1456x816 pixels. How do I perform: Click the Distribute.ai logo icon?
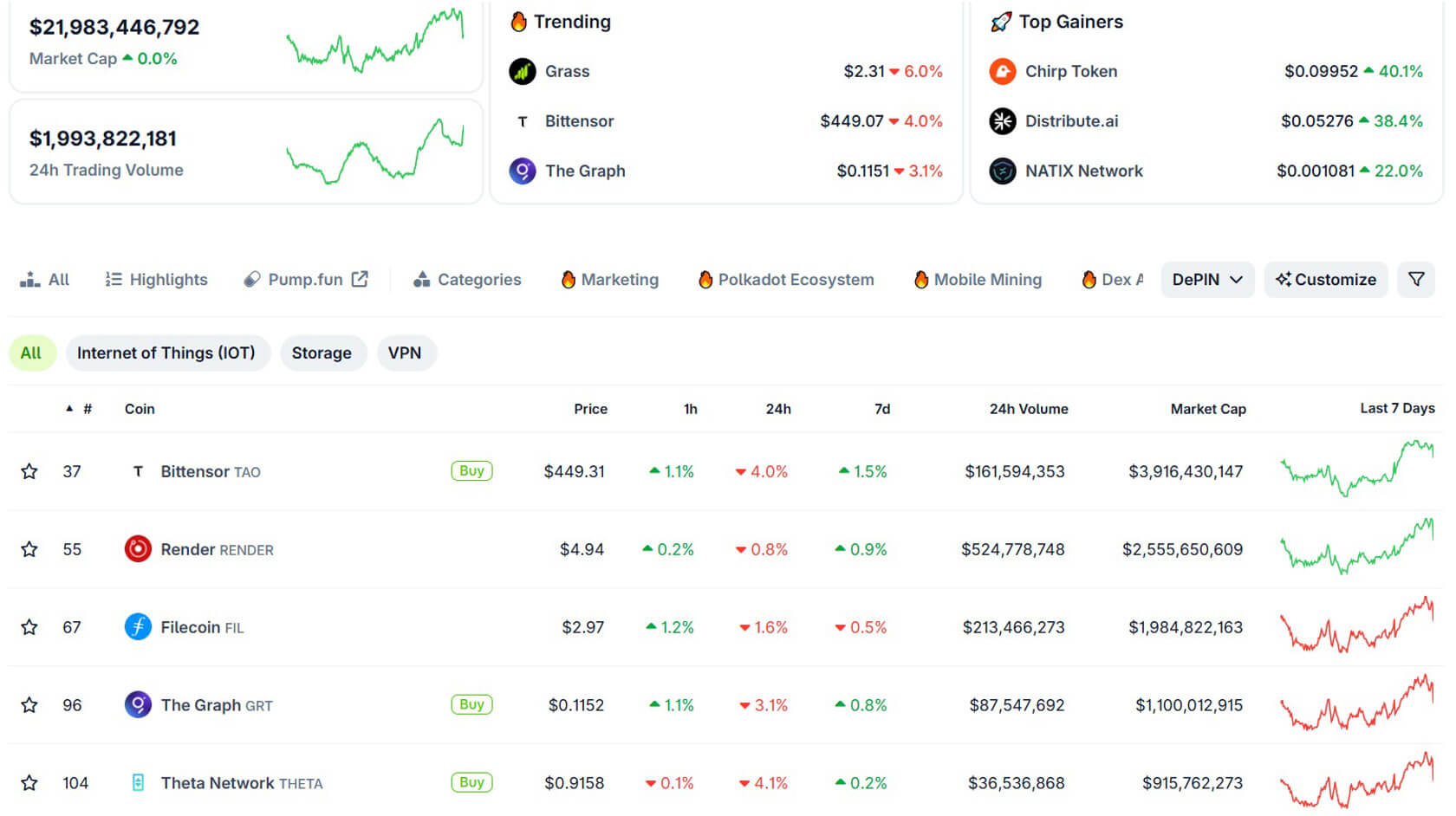(1003, 121)
